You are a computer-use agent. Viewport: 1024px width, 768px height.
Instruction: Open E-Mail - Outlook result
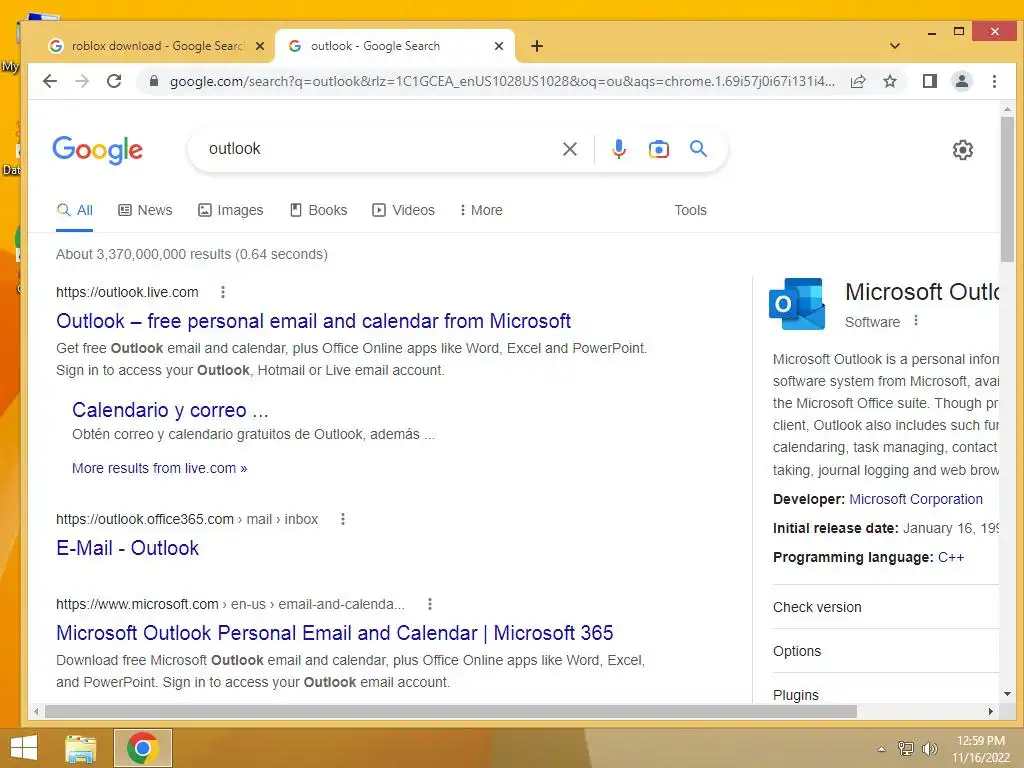127,548
